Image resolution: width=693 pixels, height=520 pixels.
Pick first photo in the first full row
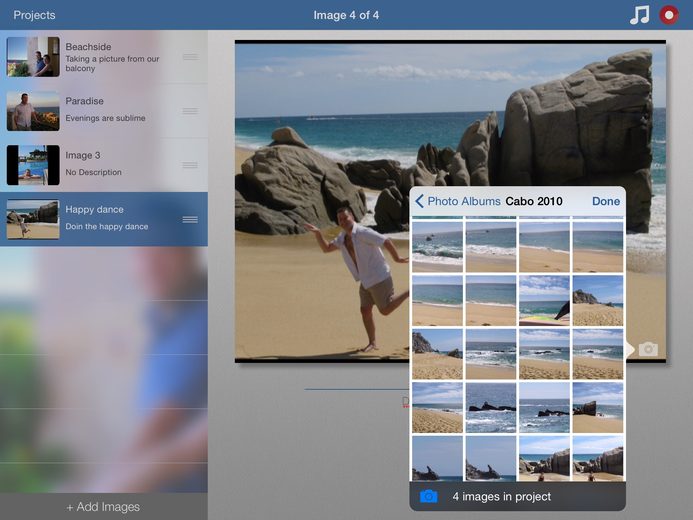coord(437,247)
